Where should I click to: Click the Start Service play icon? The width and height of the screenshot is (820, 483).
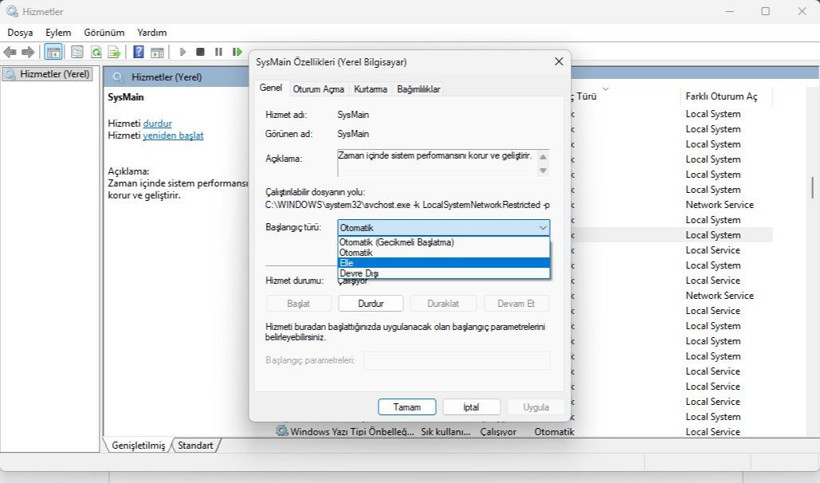[x=183, y=52]
